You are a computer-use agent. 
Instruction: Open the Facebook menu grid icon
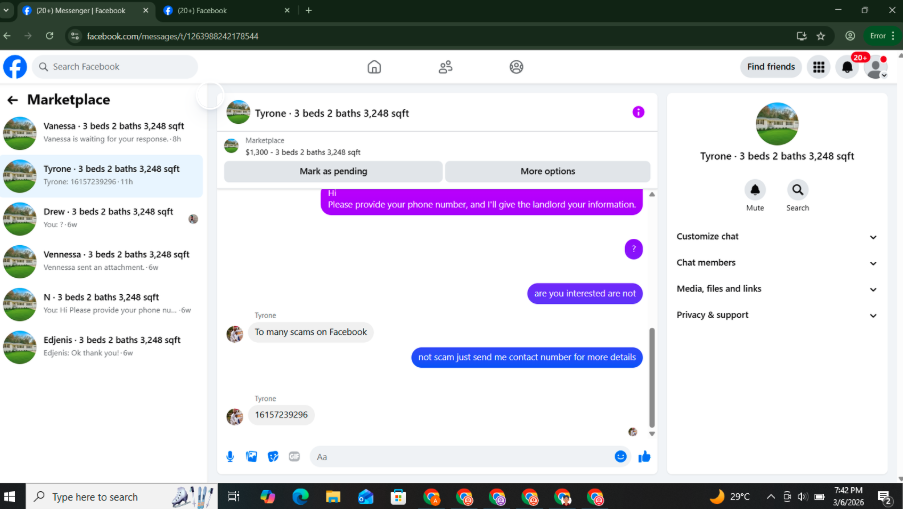click(818, 67)
